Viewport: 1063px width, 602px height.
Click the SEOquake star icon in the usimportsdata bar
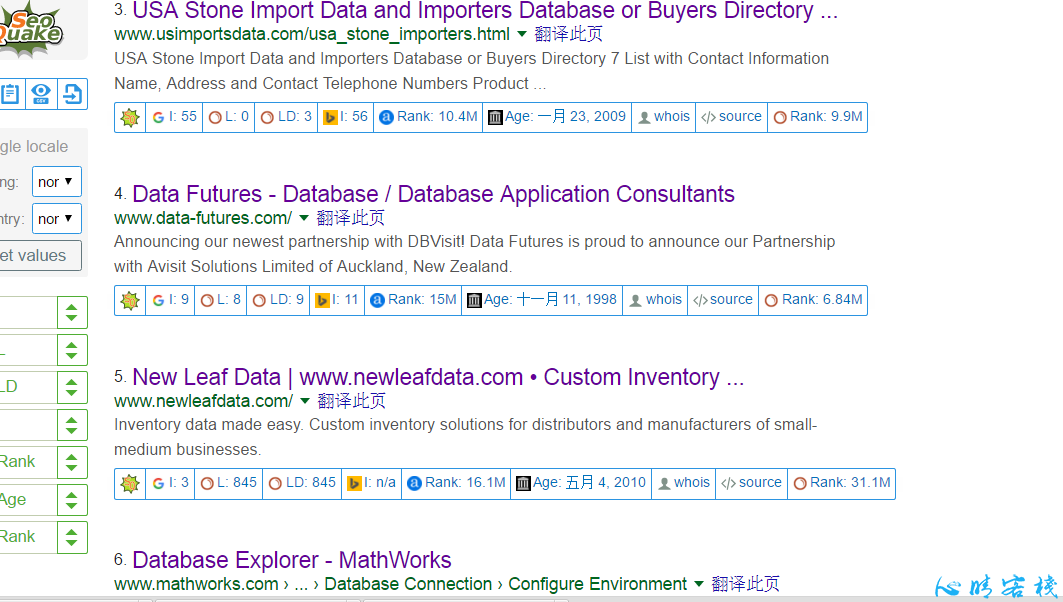pyautogui.click(x=130, y=117)
